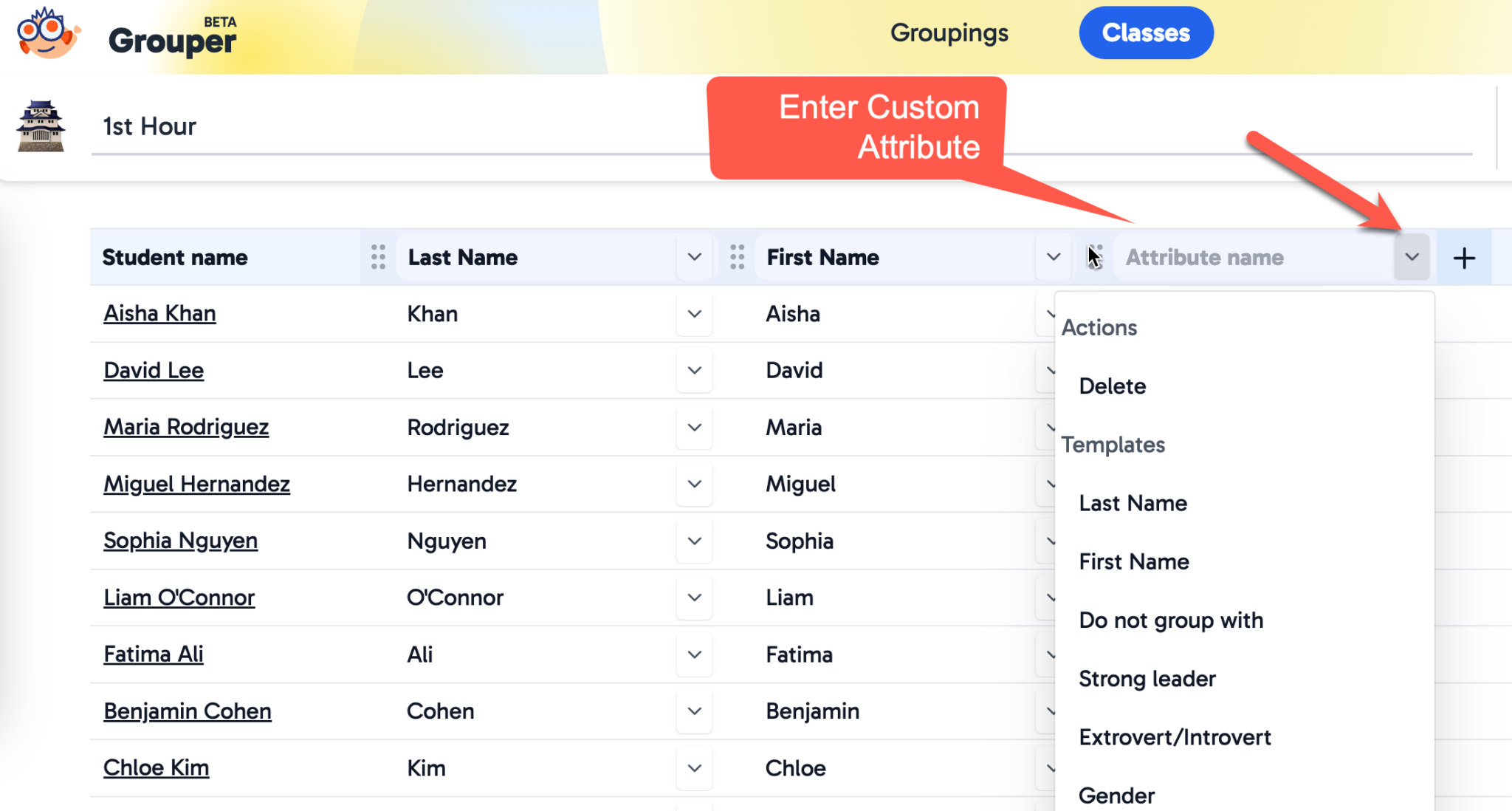Open the First Name column header dropdown

click(1053, 257)
